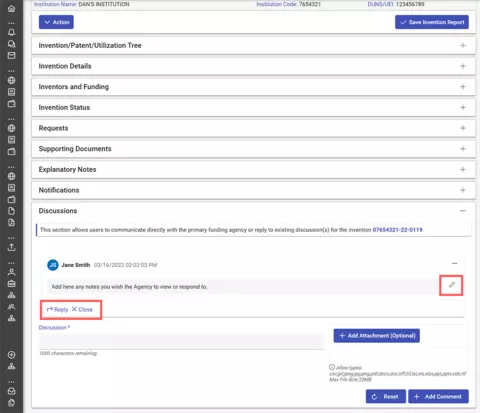This screenshot has height=413, width=480.
Task: Reply to Jane Smith's discussion
Action: click(x=57, y=309)
